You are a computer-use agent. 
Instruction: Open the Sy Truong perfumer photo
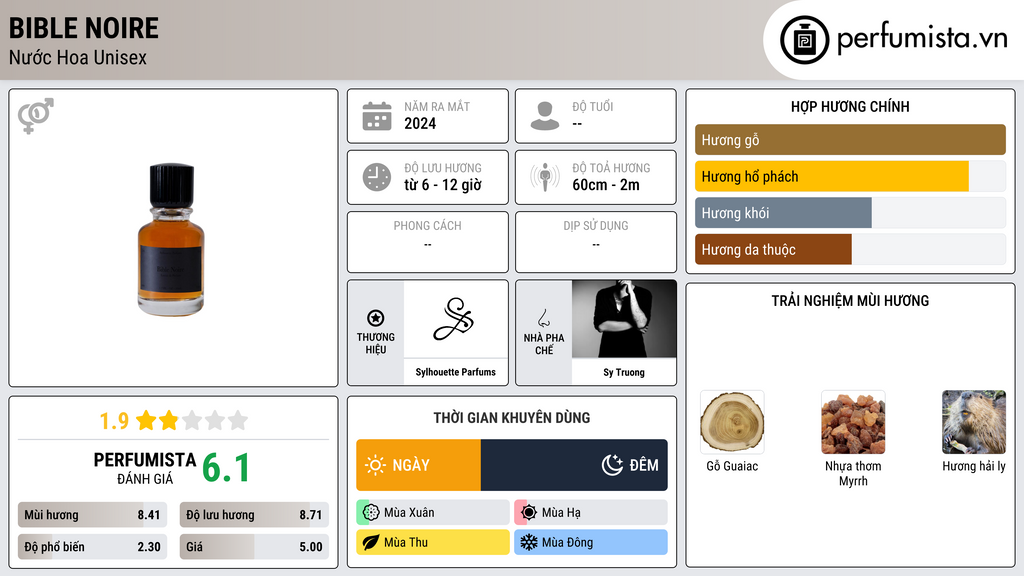(x=624, y=319)
